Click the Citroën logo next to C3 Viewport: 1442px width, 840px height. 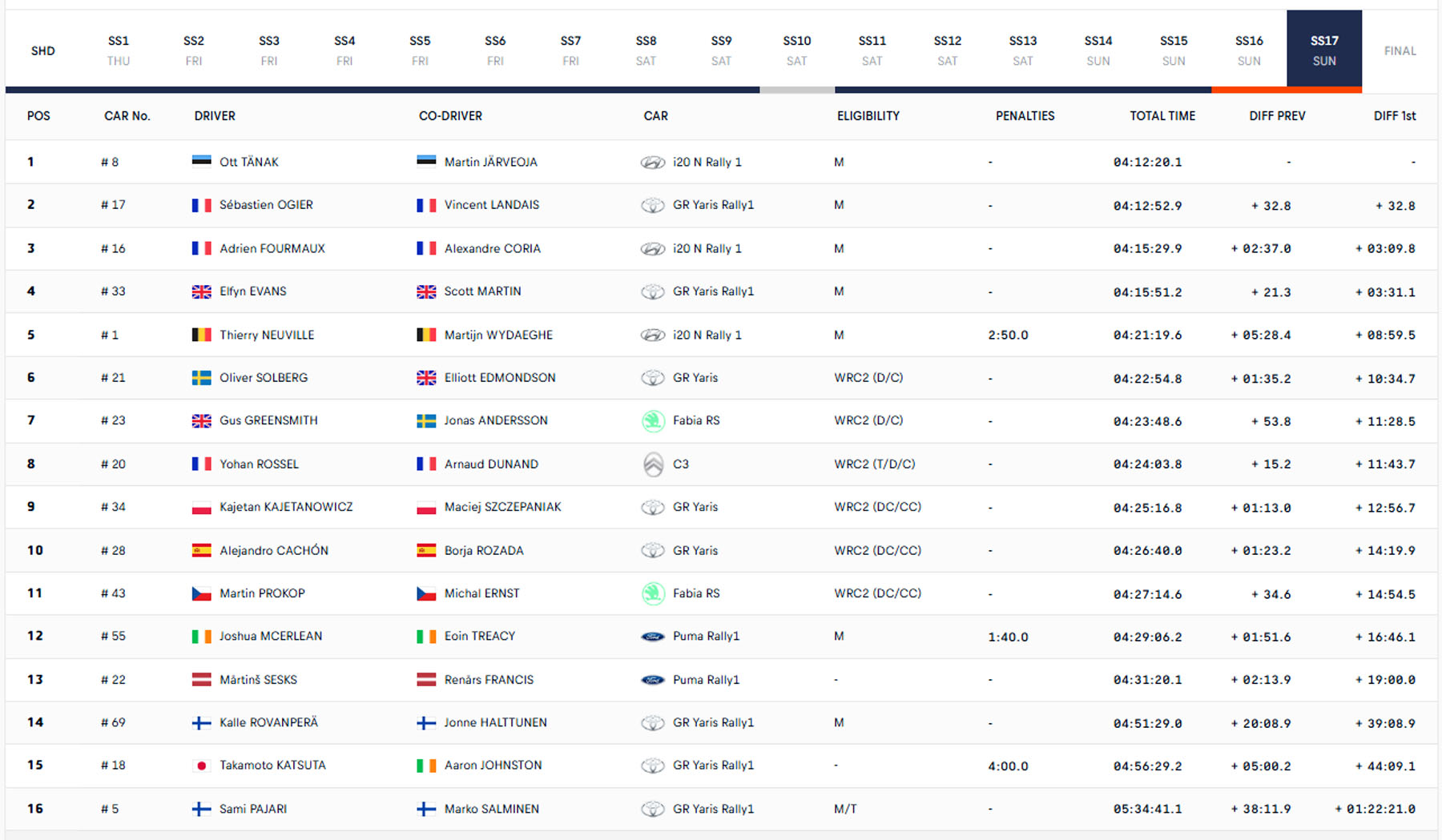click(653, 464)
